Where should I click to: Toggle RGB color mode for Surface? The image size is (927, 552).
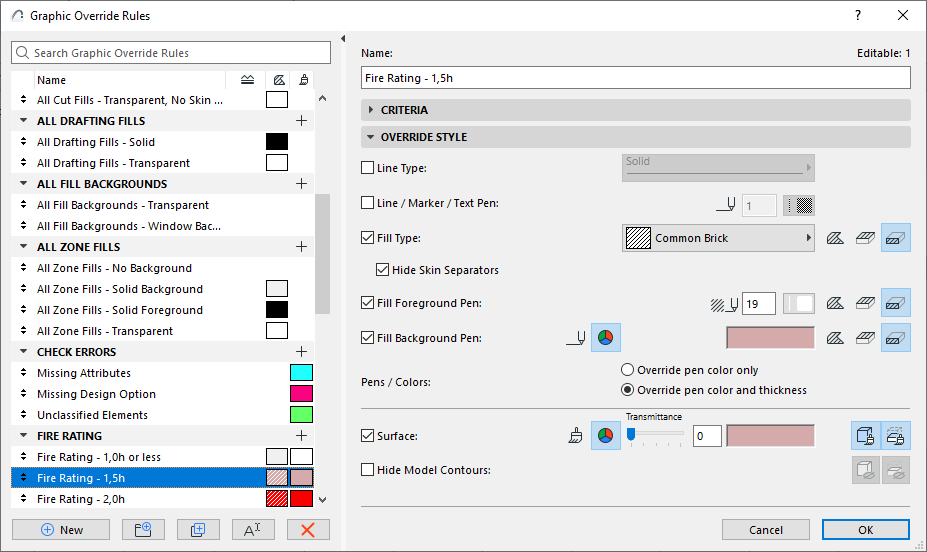[605, 436]
